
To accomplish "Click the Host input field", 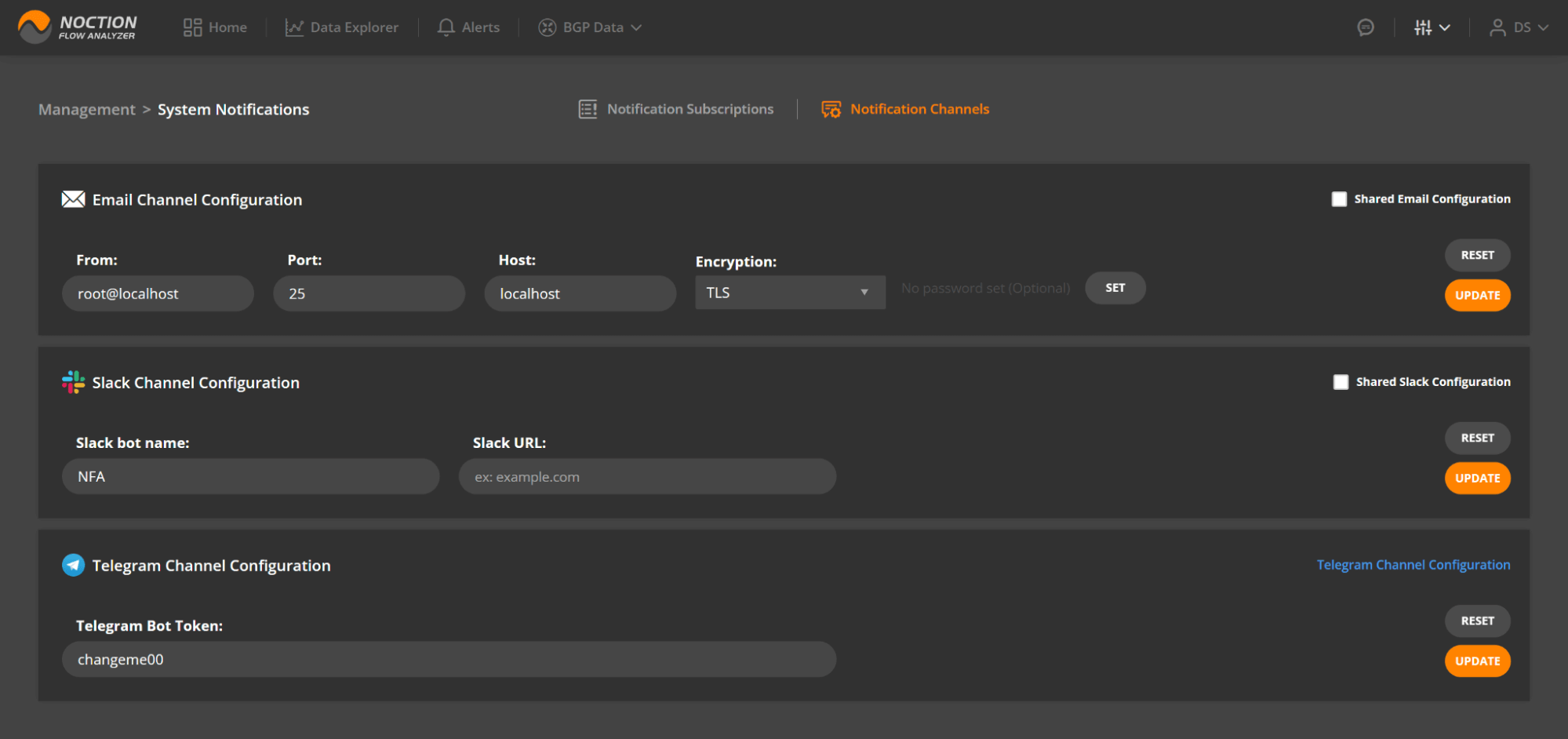I will tap(580, 293).
